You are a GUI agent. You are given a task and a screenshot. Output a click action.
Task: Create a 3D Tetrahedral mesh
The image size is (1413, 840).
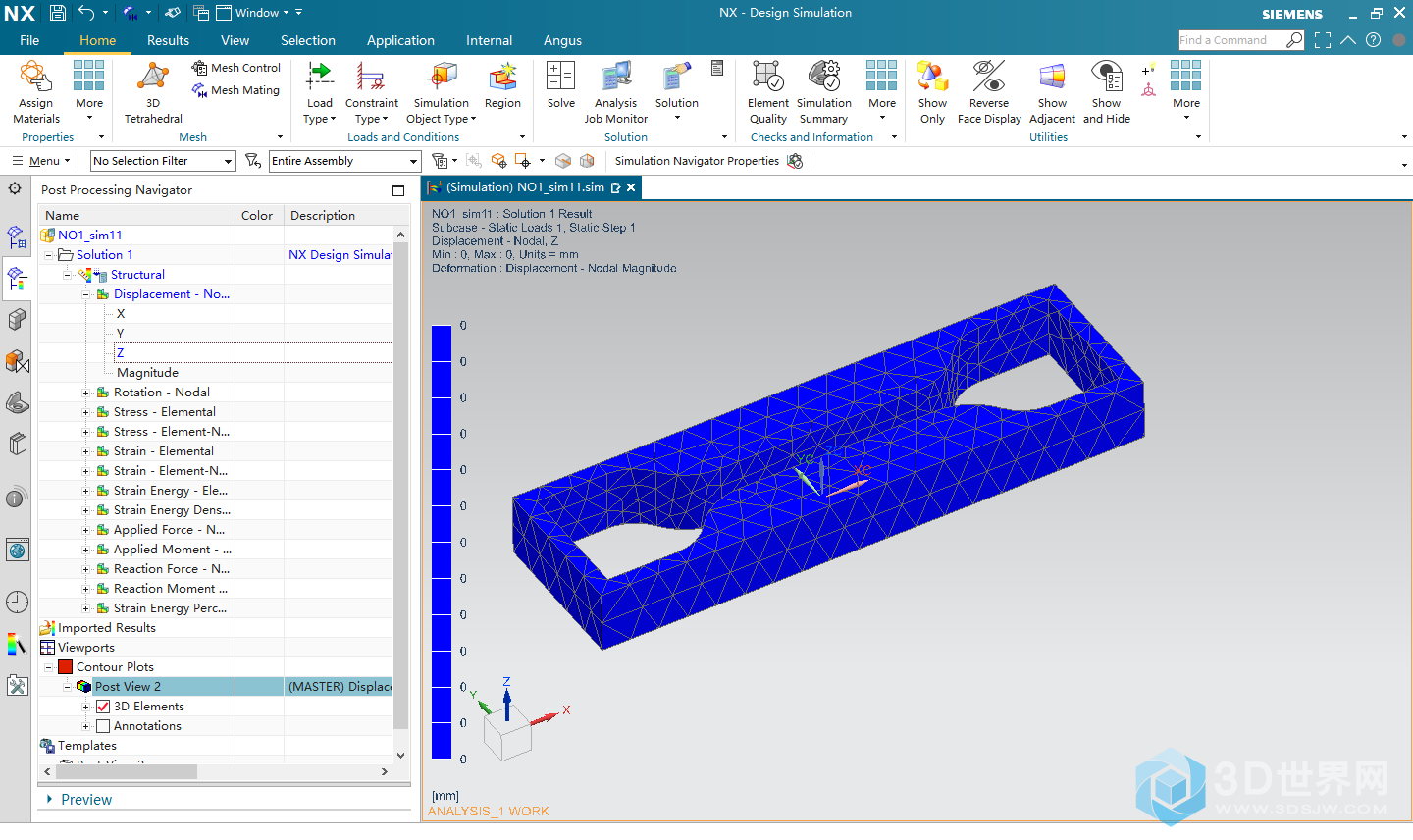coord(153,92)
